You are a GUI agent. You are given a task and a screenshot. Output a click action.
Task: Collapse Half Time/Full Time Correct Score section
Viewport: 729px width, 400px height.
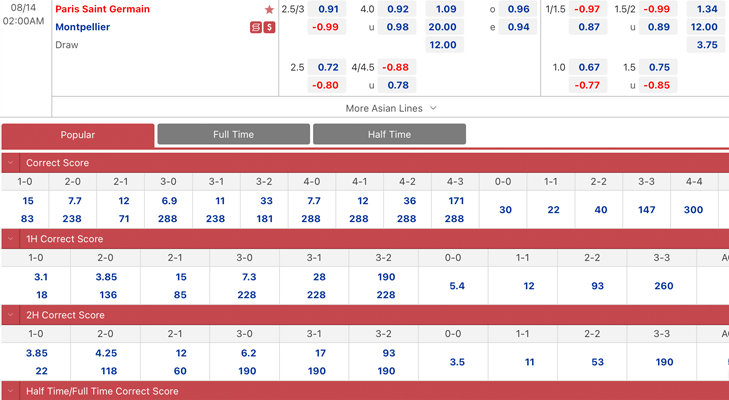pyautogui.click(x=10, y=391)
